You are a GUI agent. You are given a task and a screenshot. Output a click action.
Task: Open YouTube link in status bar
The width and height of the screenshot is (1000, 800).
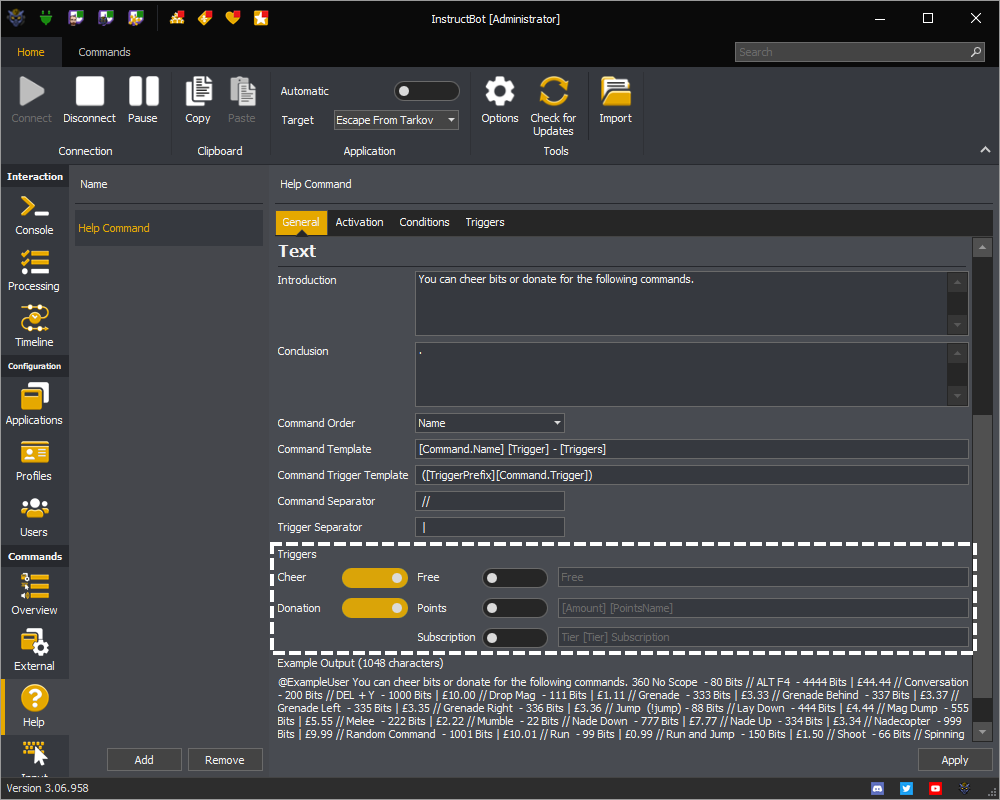[x=935, y=789]
